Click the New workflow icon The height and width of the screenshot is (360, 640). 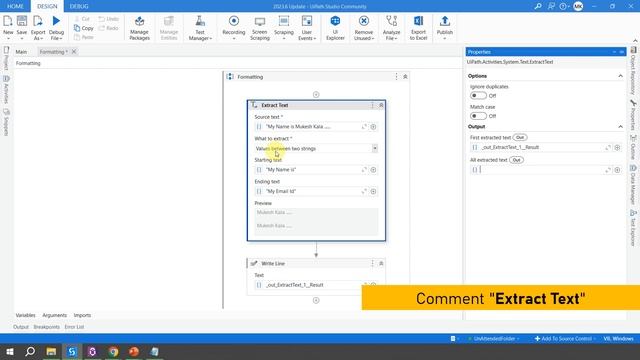pyautogui.click(x=8, y=27)
